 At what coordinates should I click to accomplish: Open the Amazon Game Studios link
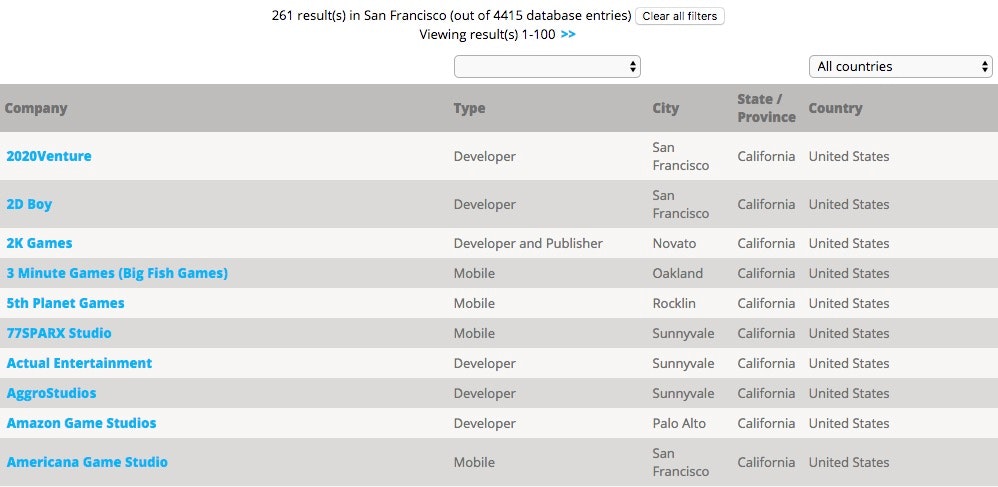[x=81, y=423]
